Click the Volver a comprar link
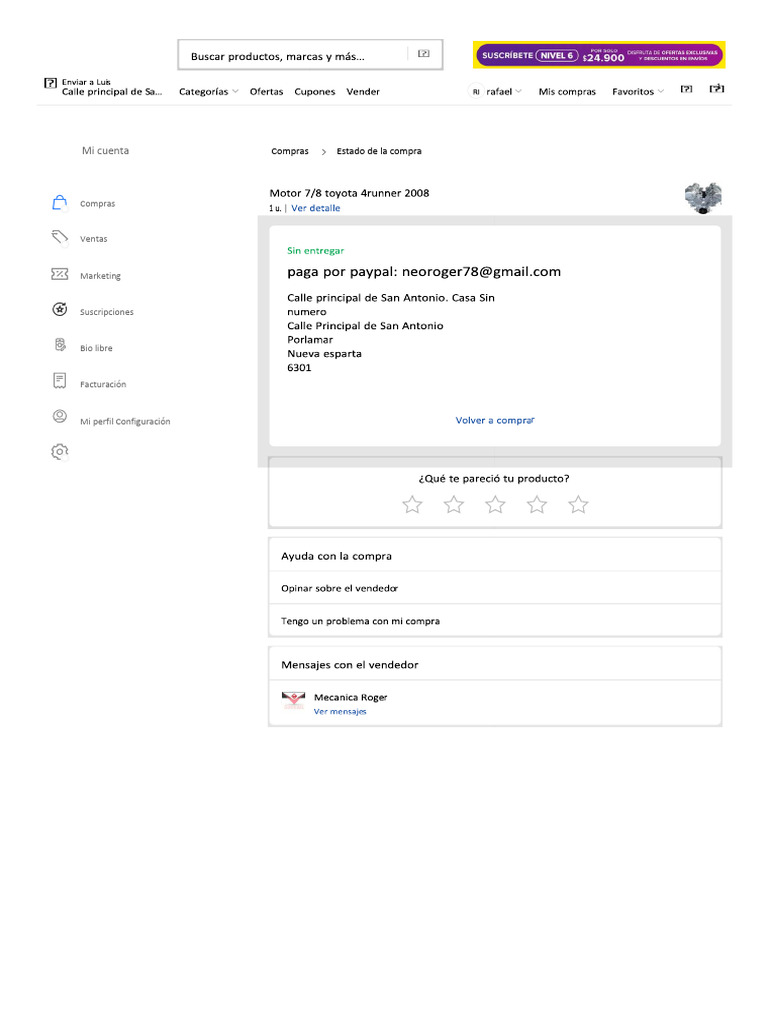The image size is (768, 1024). (495, 421)
